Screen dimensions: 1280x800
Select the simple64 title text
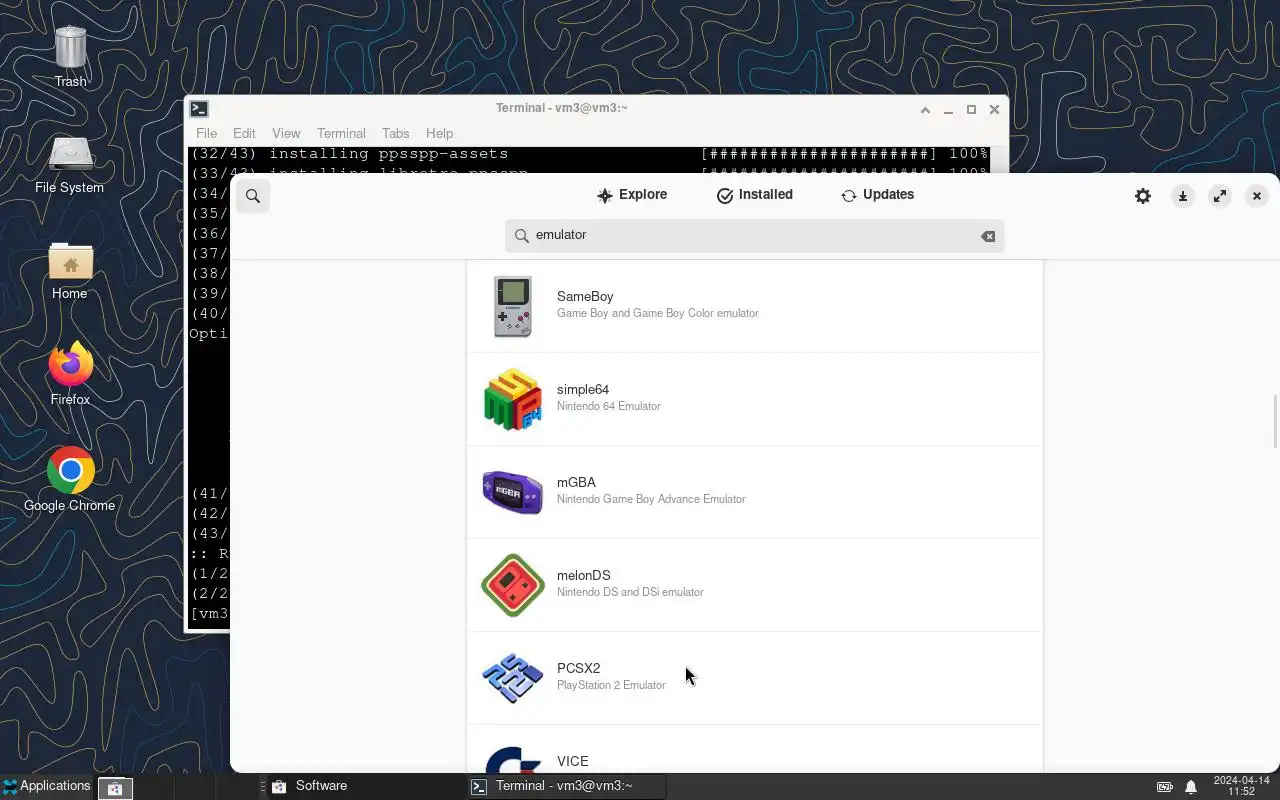point(583,390)
